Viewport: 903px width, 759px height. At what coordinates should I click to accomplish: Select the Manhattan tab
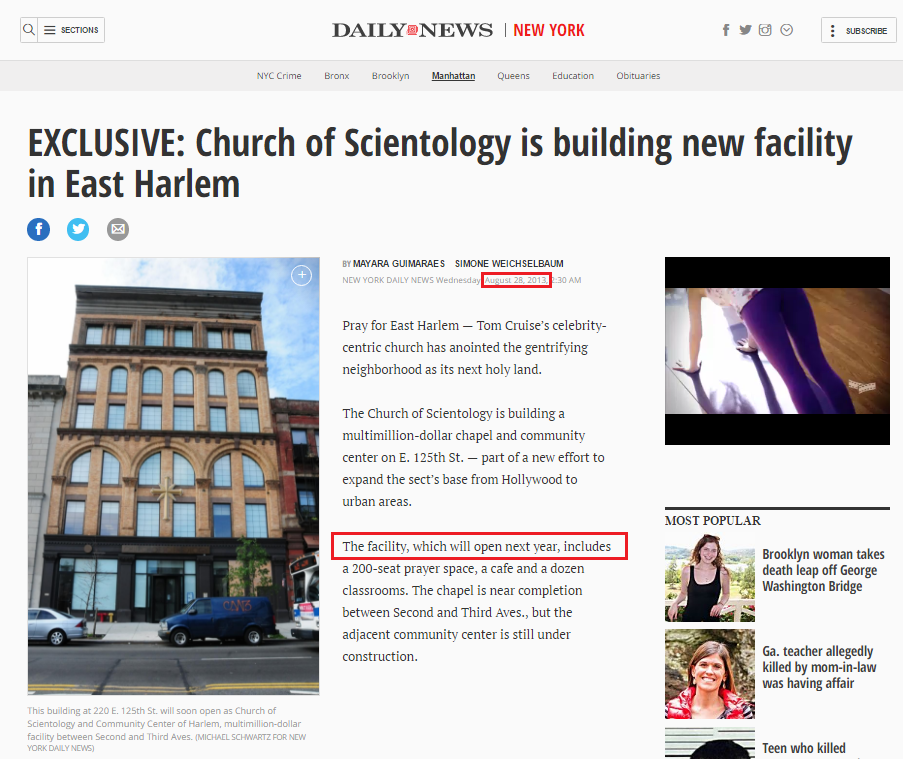(453, 76)
